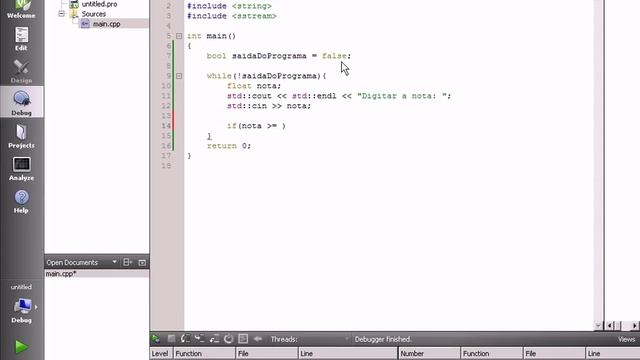Screen dimensions: 640x360
Task: Click line number 14 in gutter
Action: tap(166, 126)
